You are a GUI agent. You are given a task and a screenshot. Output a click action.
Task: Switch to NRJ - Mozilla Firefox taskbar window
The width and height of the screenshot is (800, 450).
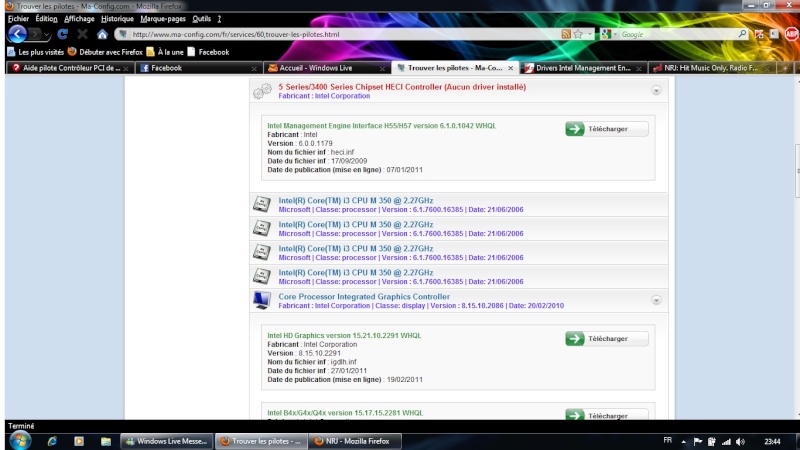pyautogui.click(x=355, y=441)
